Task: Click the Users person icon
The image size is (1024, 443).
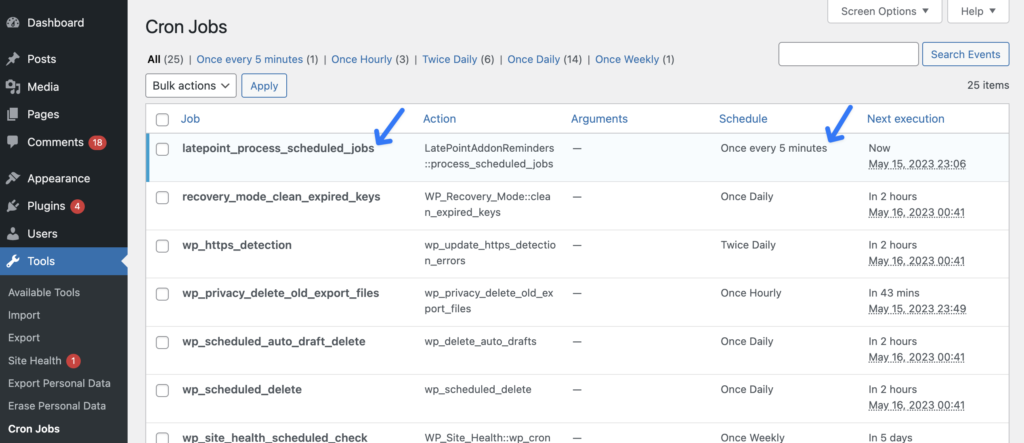Action: (x=12, y=234)
